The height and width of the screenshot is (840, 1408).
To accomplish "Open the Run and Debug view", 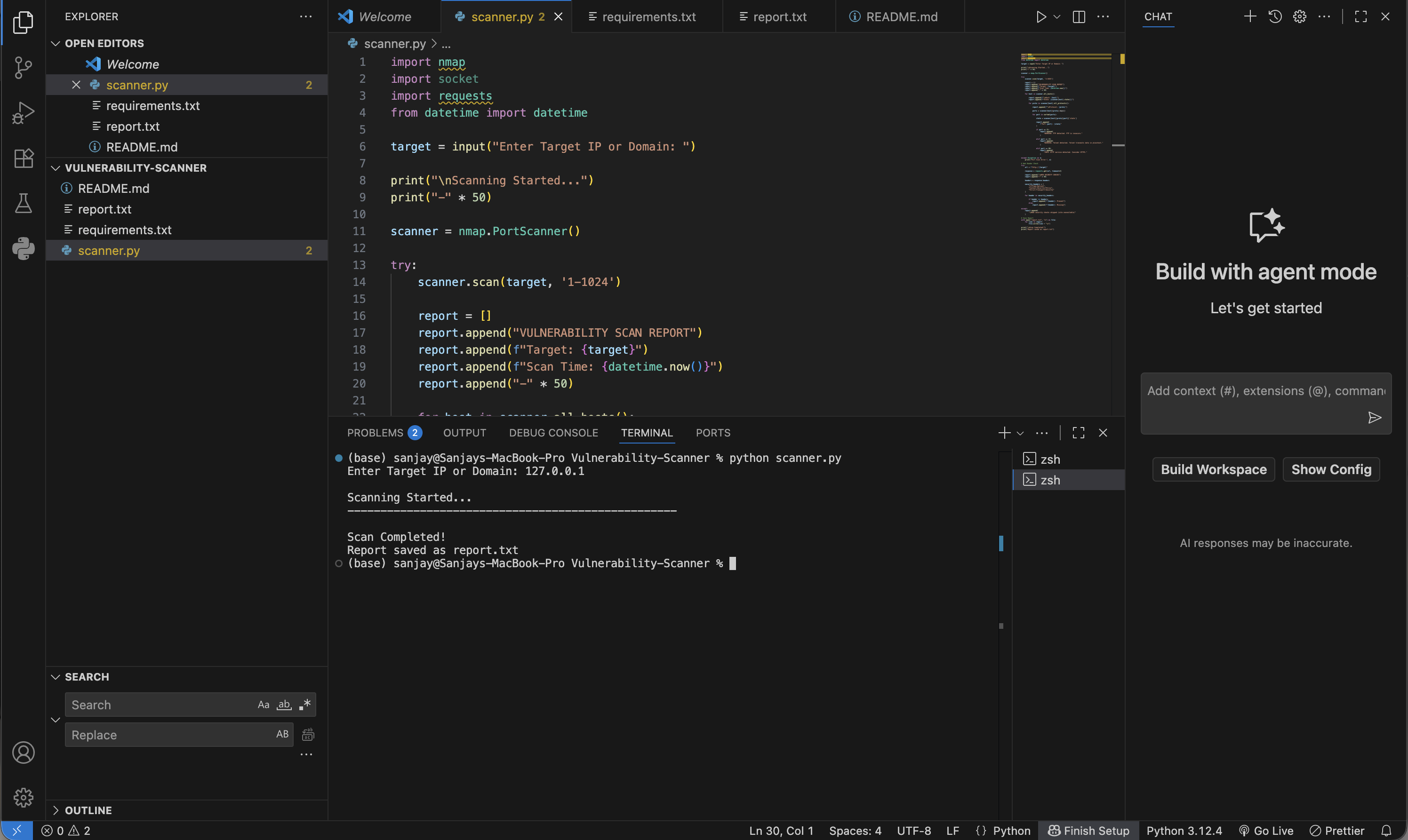I will point(23,112).
